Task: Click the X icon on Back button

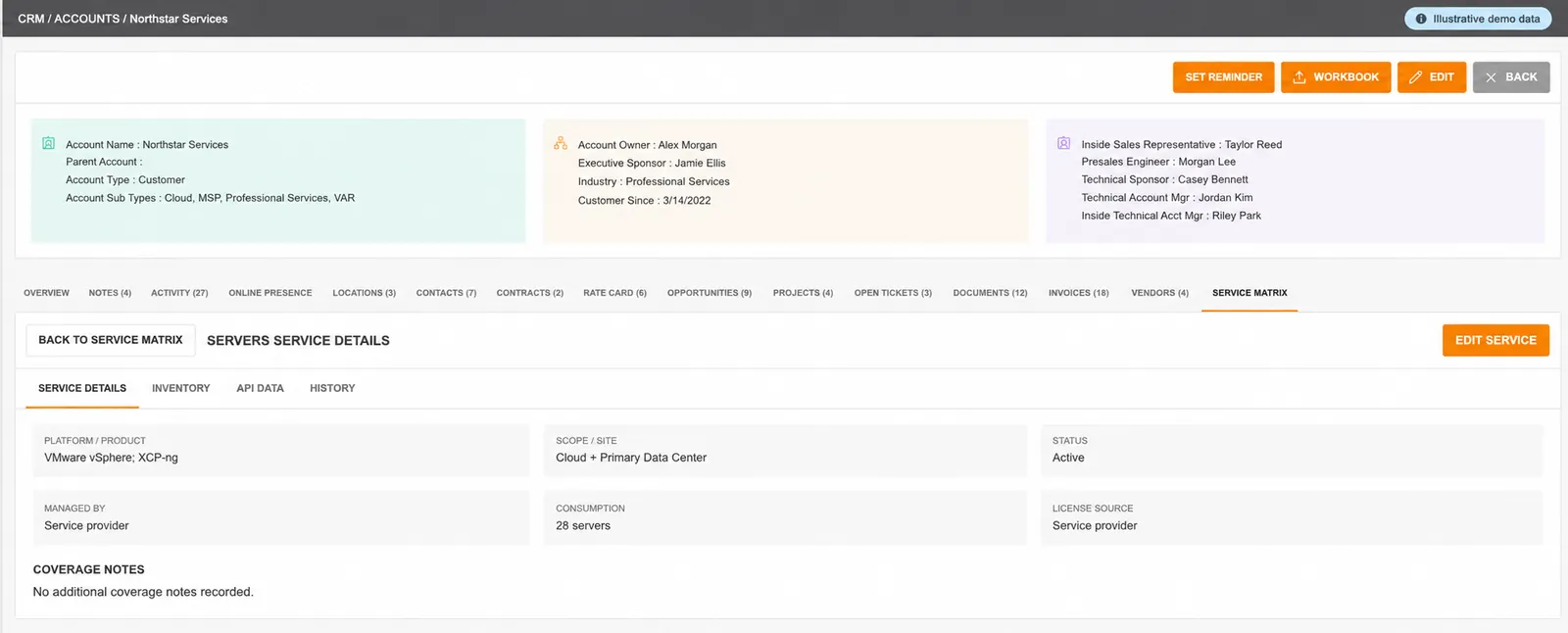Action: 1491,77
